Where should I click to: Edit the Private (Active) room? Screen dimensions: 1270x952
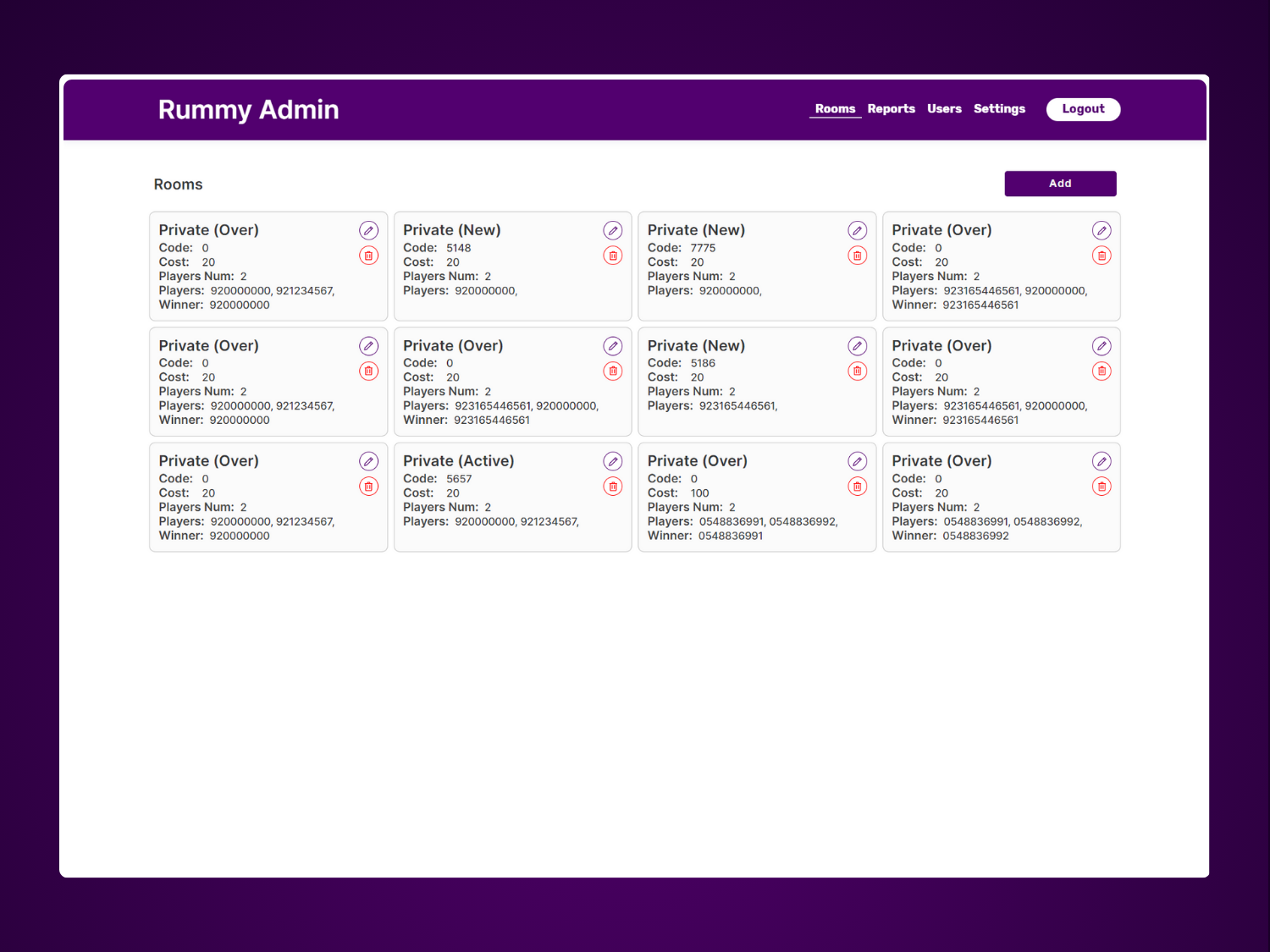click(x=612, y=461)
